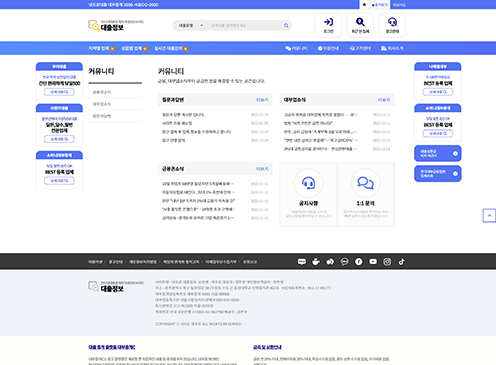
Task: Click the 1:1 문의 chat bubbles icon
Action: (366, 183)
